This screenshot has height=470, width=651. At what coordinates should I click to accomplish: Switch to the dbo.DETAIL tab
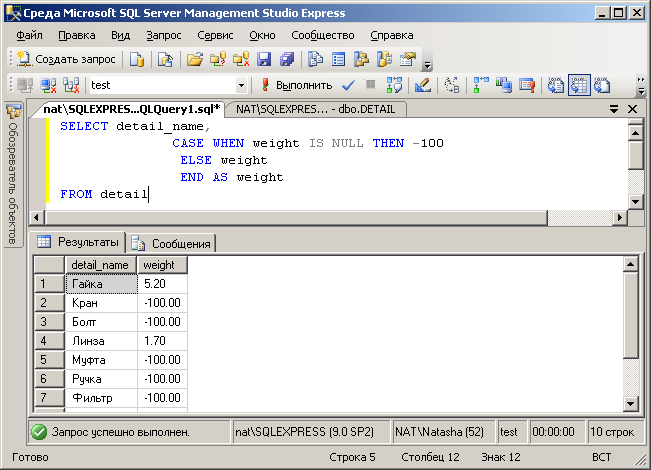(316, 109)
